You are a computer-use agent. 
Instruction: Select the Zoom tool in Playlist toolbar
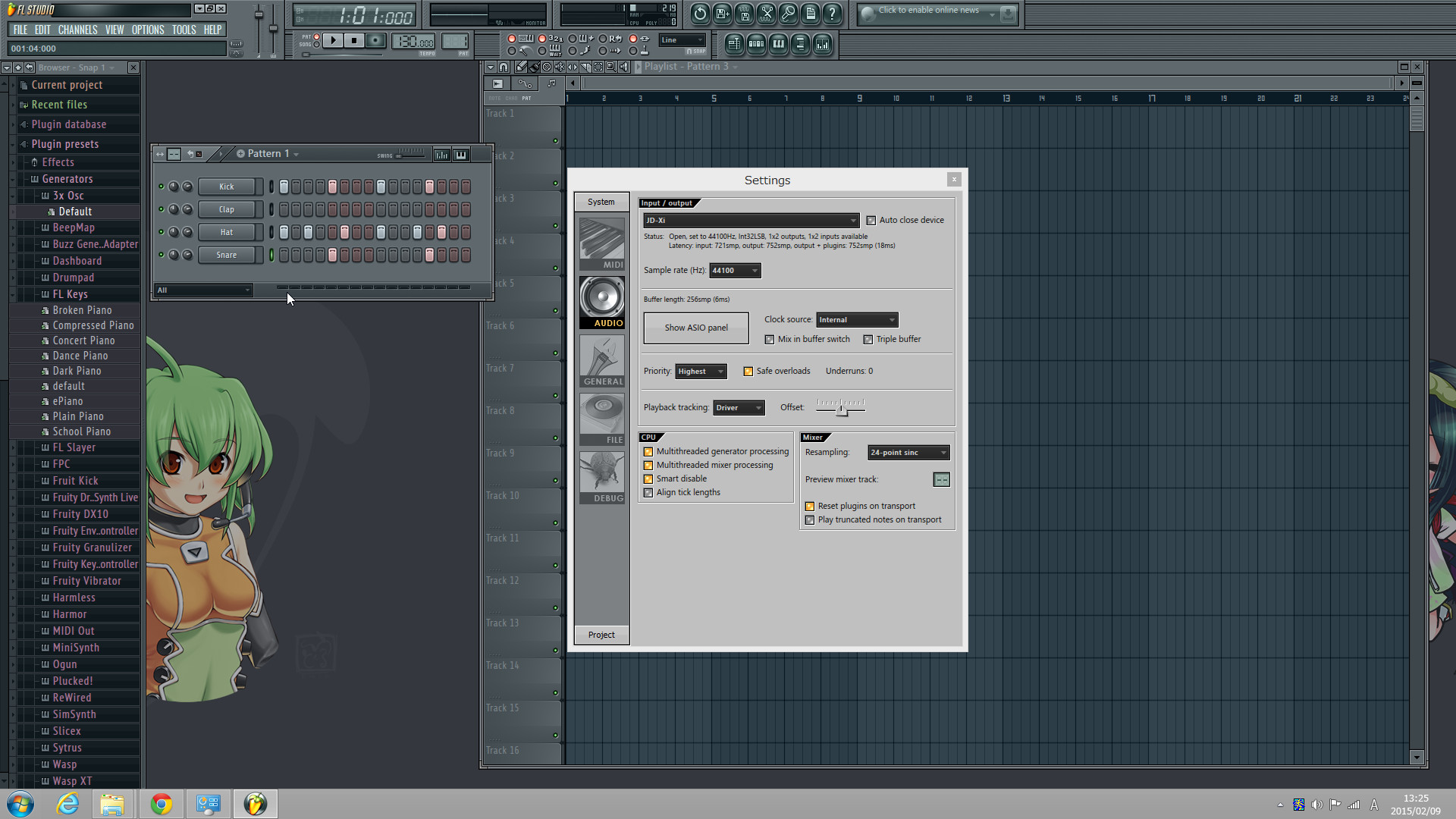611,67
